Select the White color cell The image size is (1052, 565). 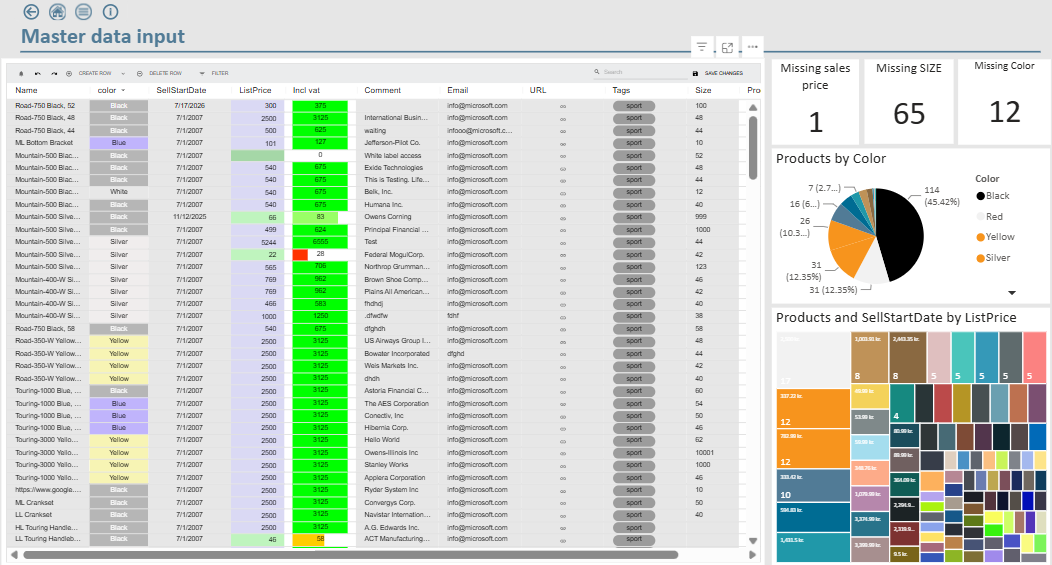[119, 193]
